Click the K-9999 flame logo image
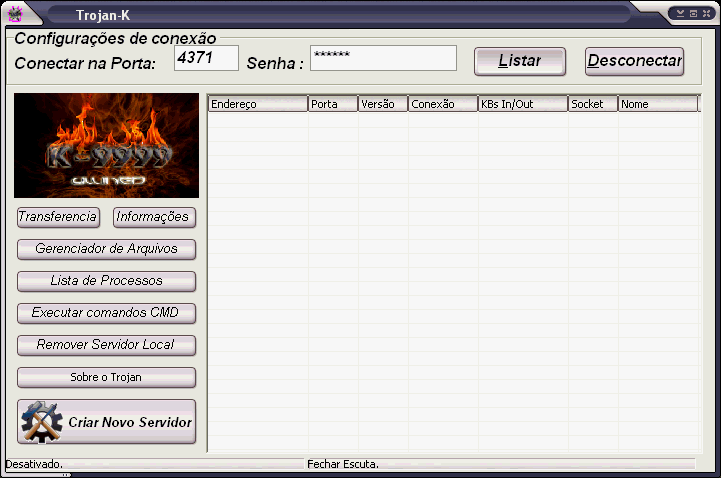 coord(106,145)
